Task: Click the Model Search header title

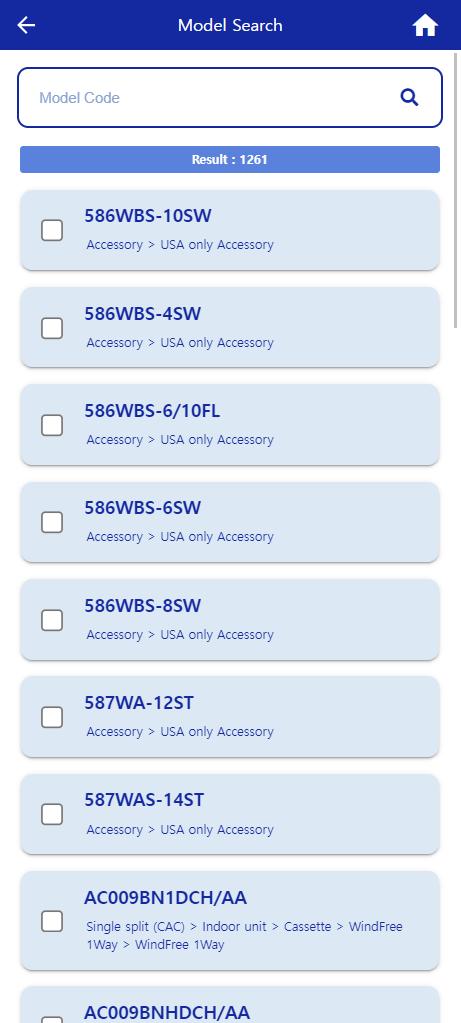Action: (230, 25)
